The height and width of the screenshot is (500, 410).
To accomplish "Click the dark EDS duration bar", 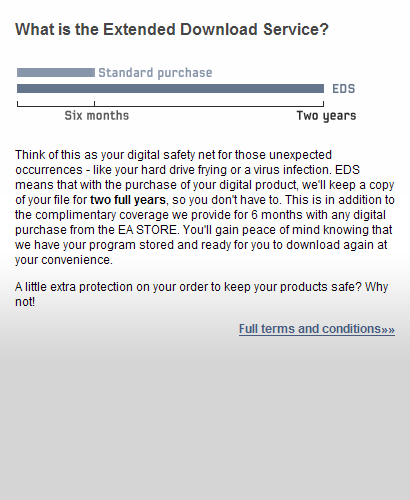I will point(170,89).
